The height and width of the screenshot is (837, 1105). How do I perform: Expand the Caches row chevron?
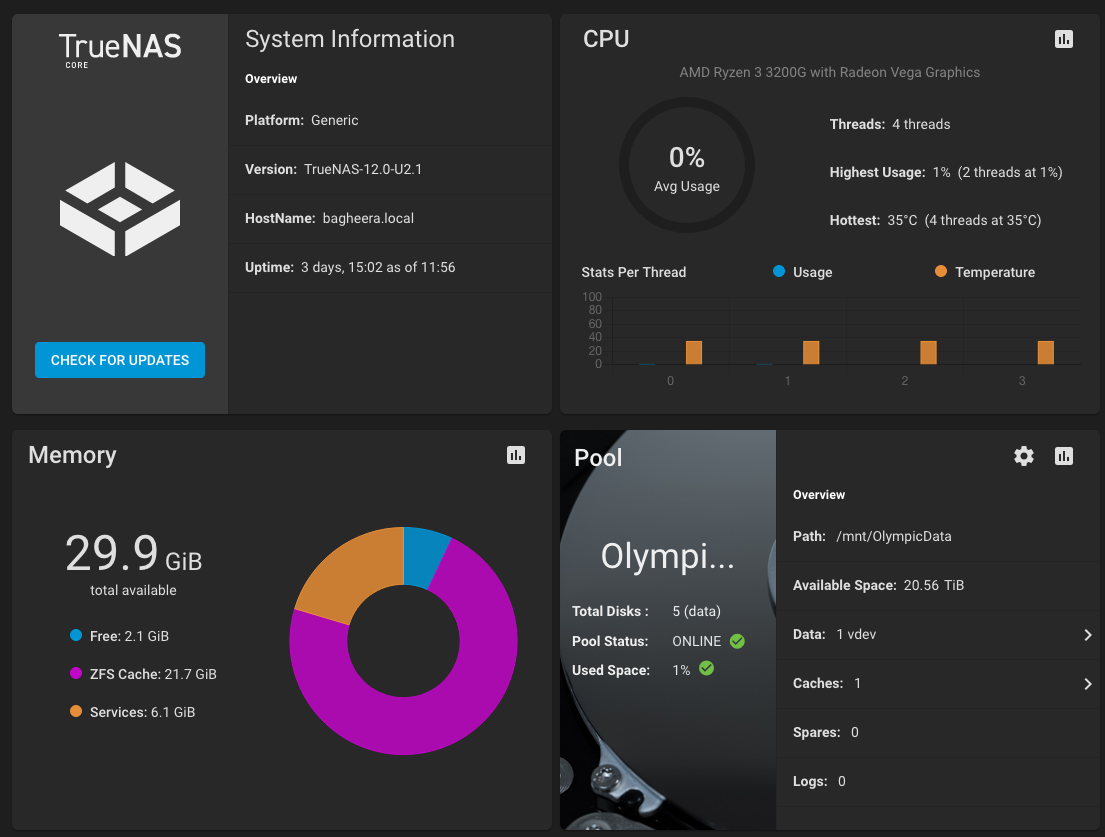[x=1088, y=684]
